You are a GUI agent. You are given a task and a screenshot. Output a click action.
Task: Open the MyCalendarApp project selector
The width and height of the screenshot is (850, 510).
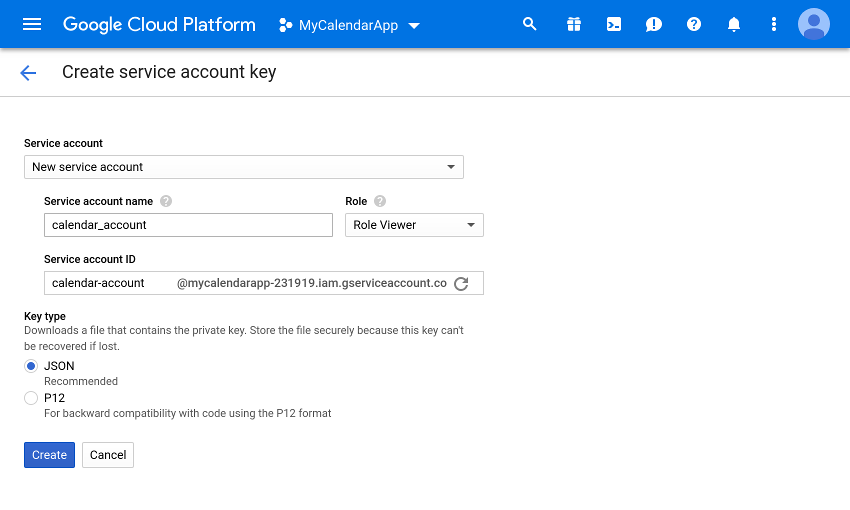point(349,25)
